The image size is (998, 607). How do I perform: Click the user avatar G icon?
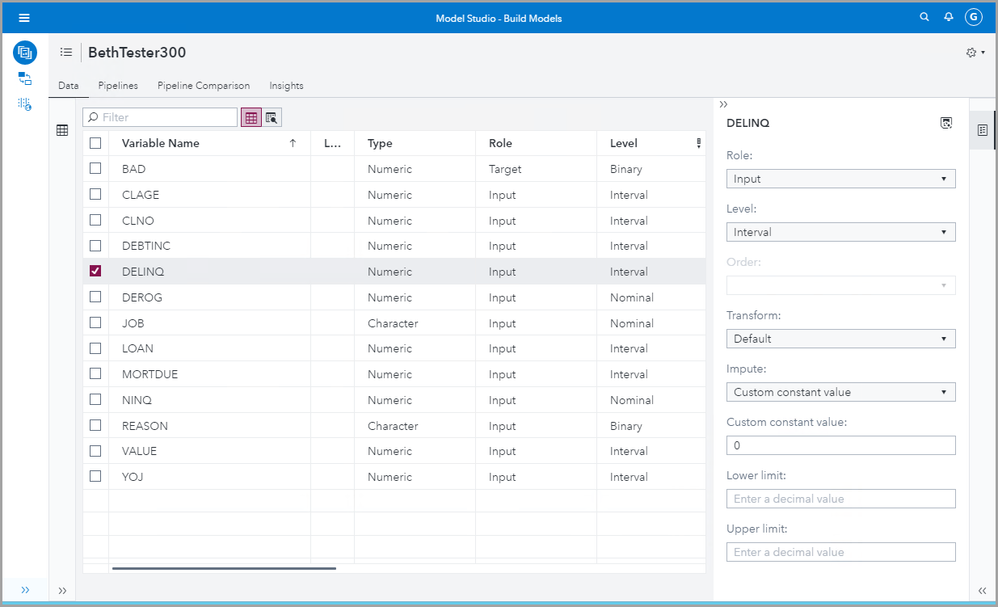coord(973,17)
